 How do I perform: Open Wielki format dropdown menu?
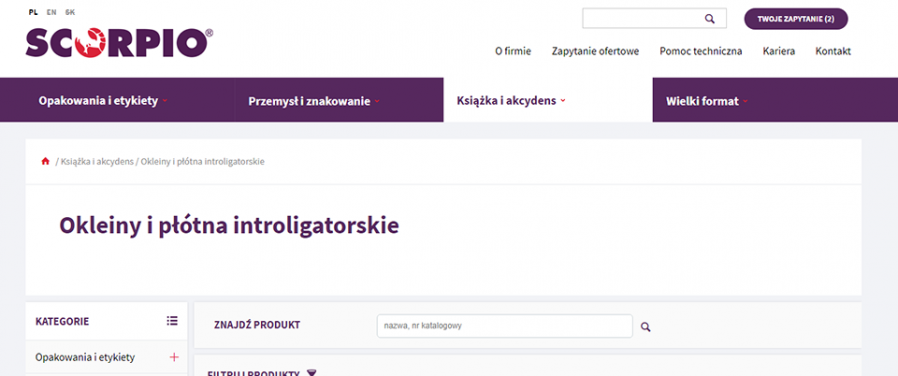(707, 101)
